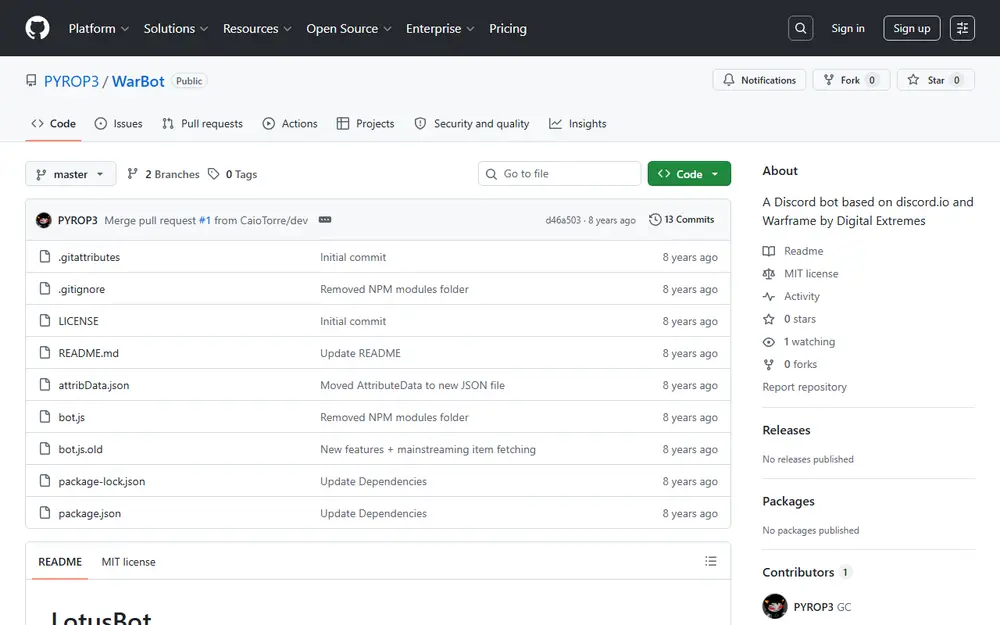
Task: Open attribData.json file
Action: coord(94,385)
